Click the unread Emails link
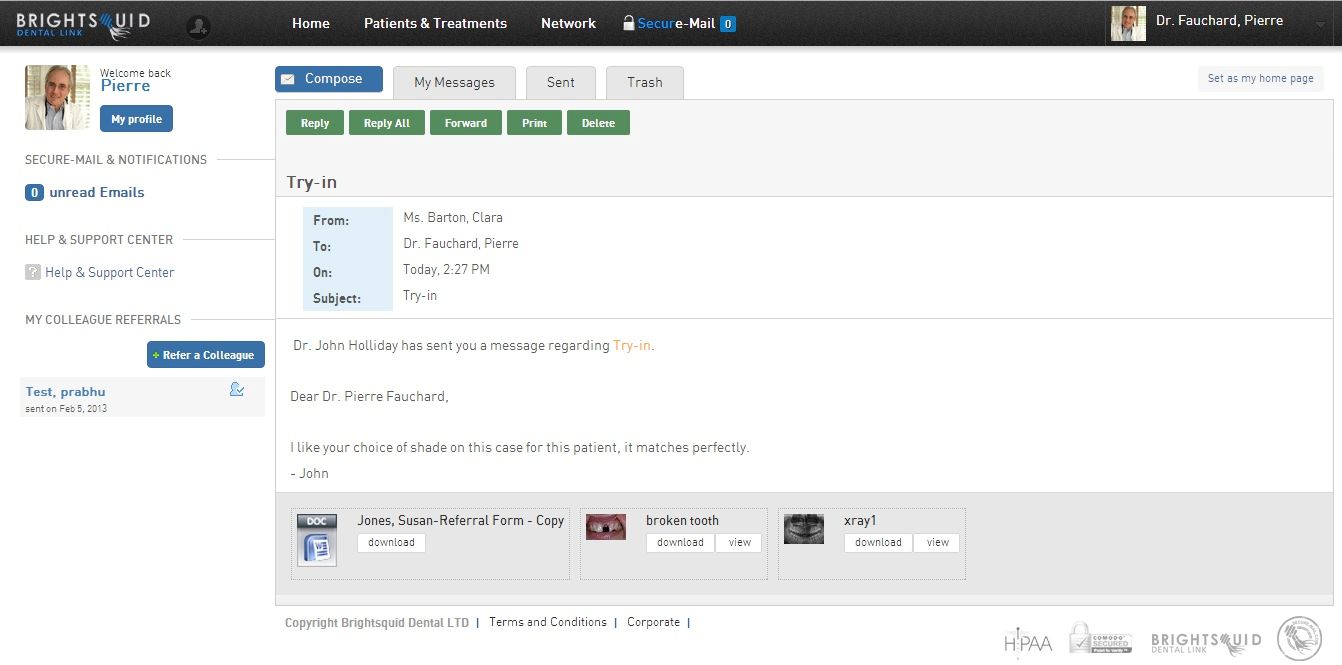The image size is (1342, 665). click(x=97, y=192)
